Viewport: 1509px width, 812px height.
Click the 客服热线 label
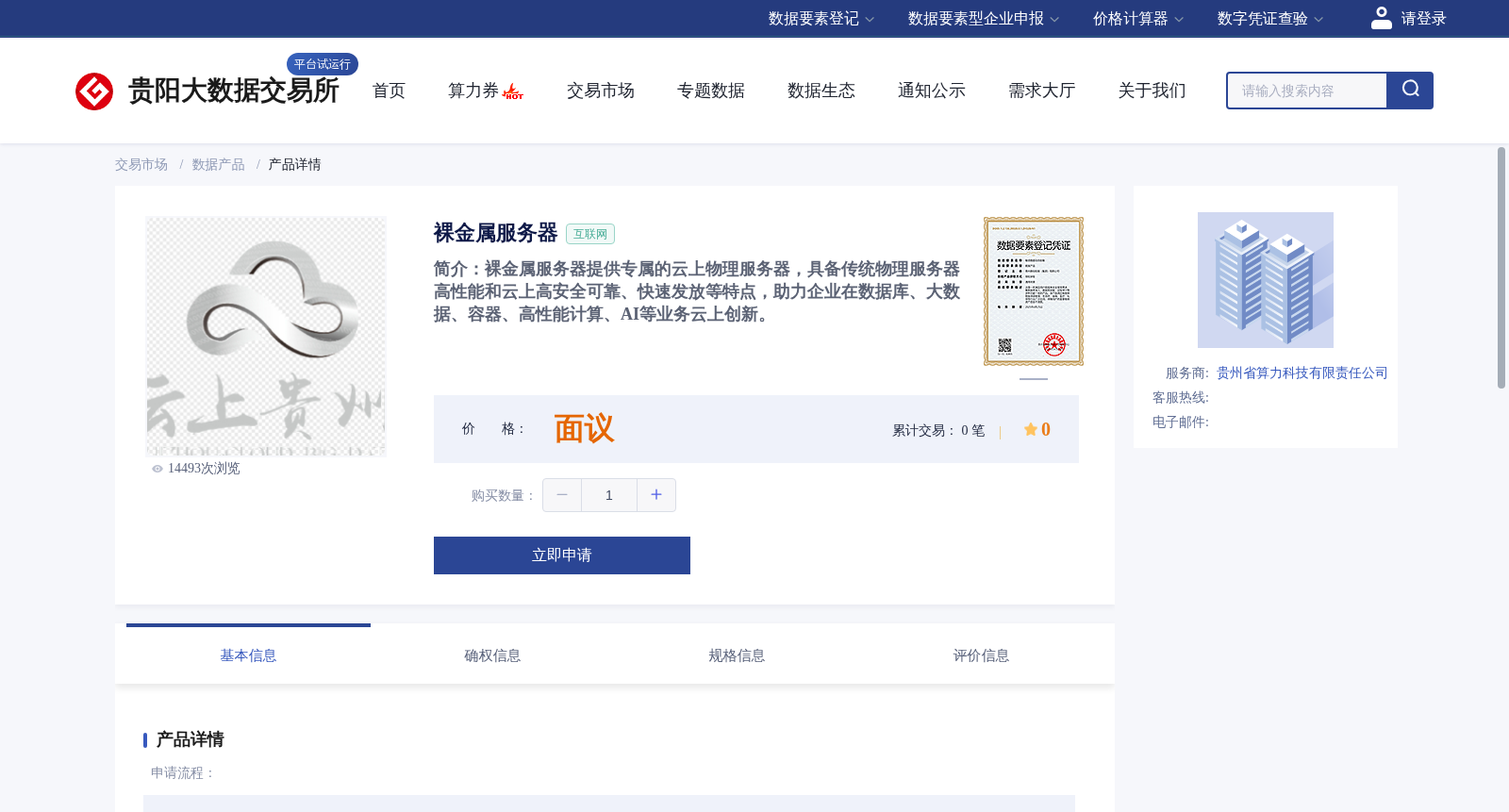tap(1181, 398)
